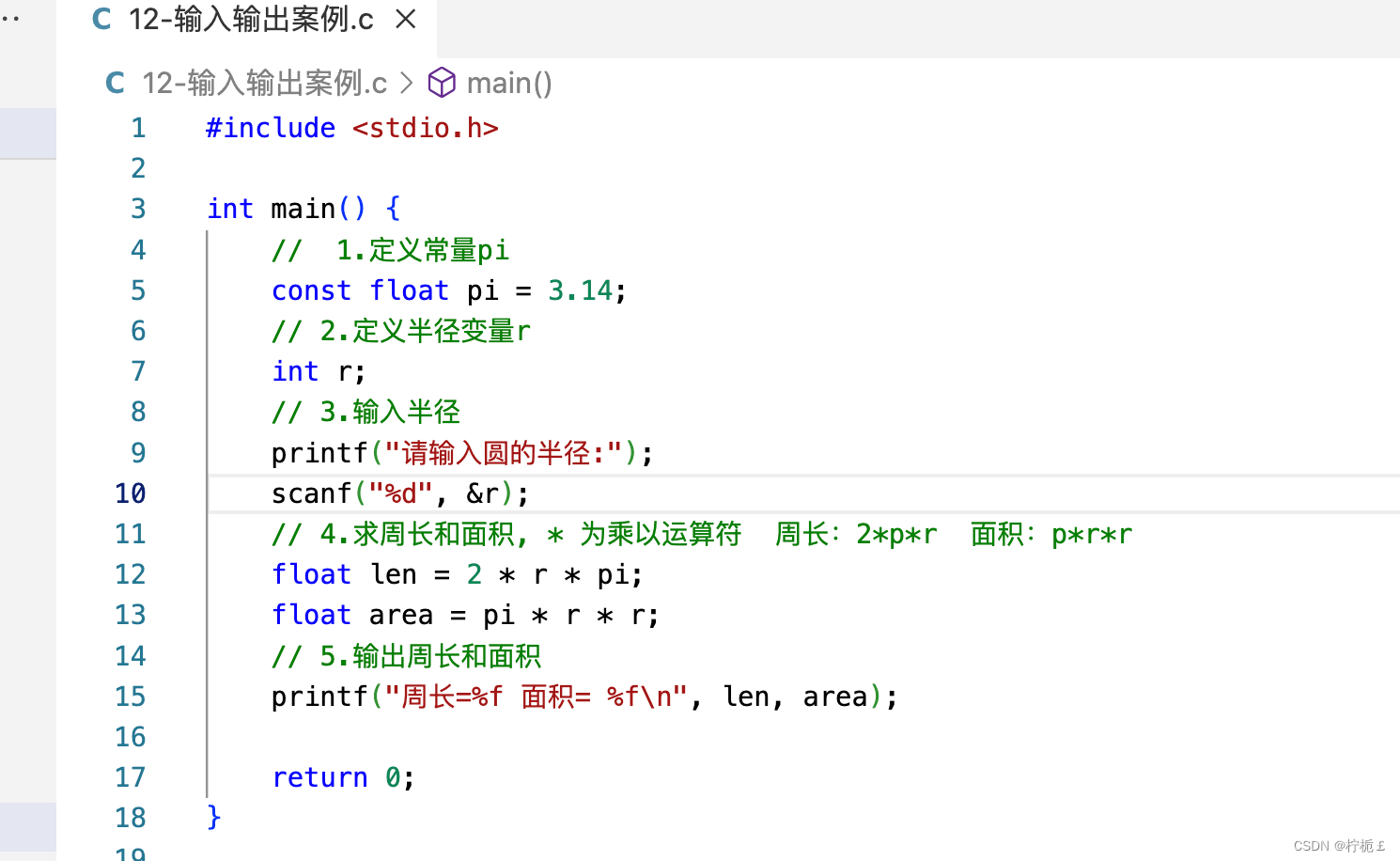This screenshot has width=1400, height=861.
Task: Click the #include directive text
Action: 271,128
